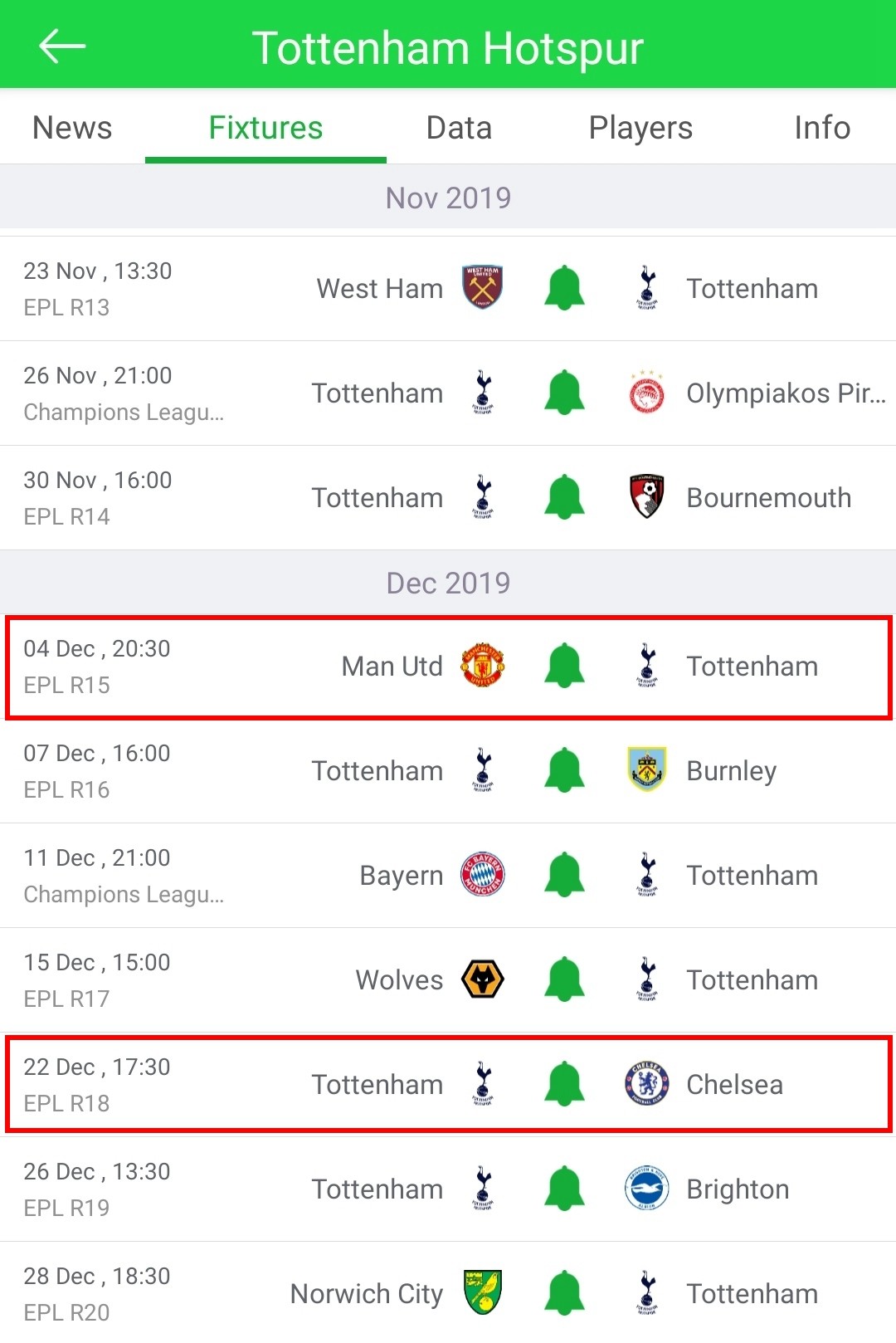Image resolution: width=896 pixels, height=1343 pixels.
Task: Tap the Bournemouth club crest
Action: click(646, 496)
